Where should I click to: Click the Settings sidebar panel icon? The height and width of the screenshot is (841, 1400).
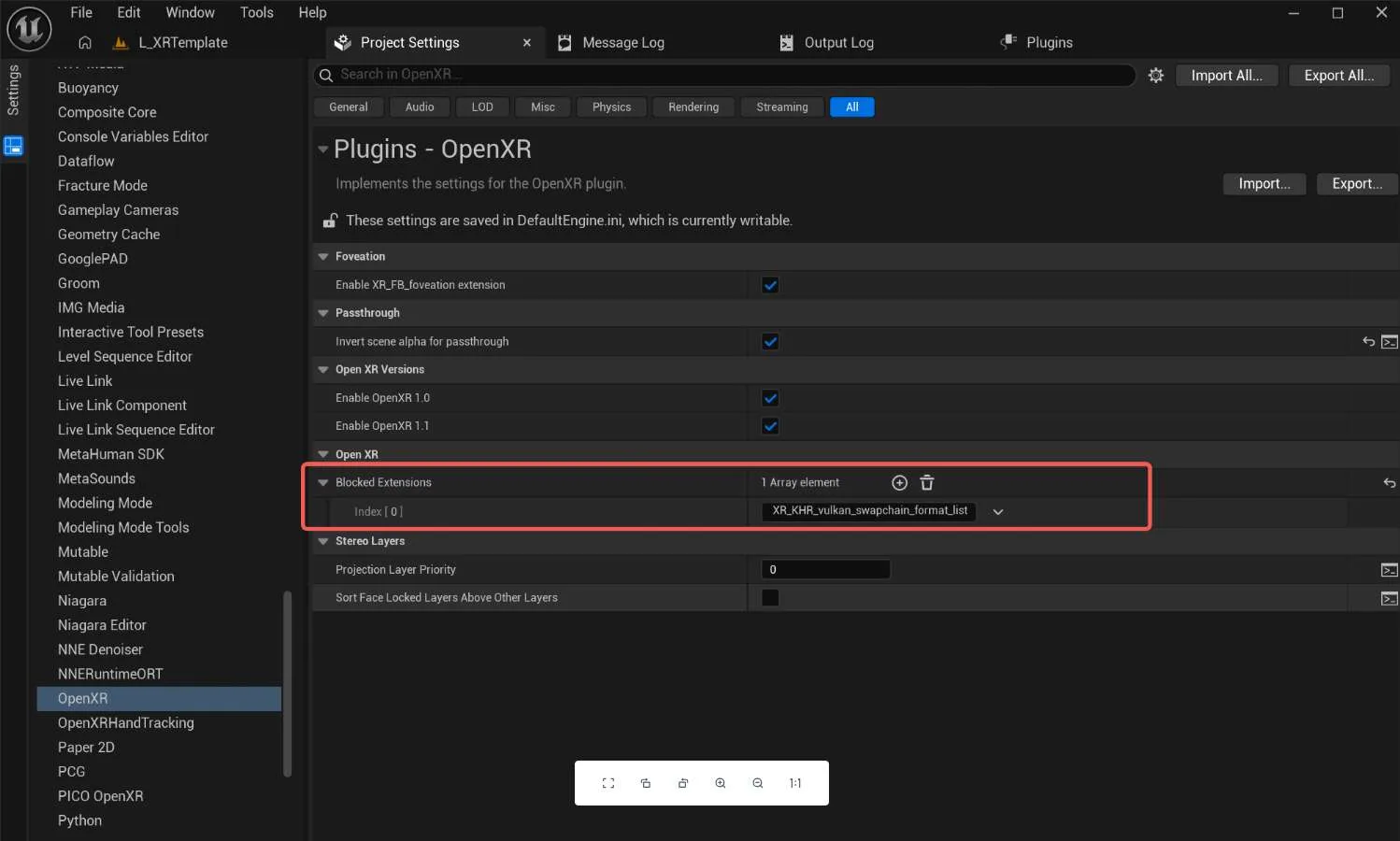pos(13,146)
